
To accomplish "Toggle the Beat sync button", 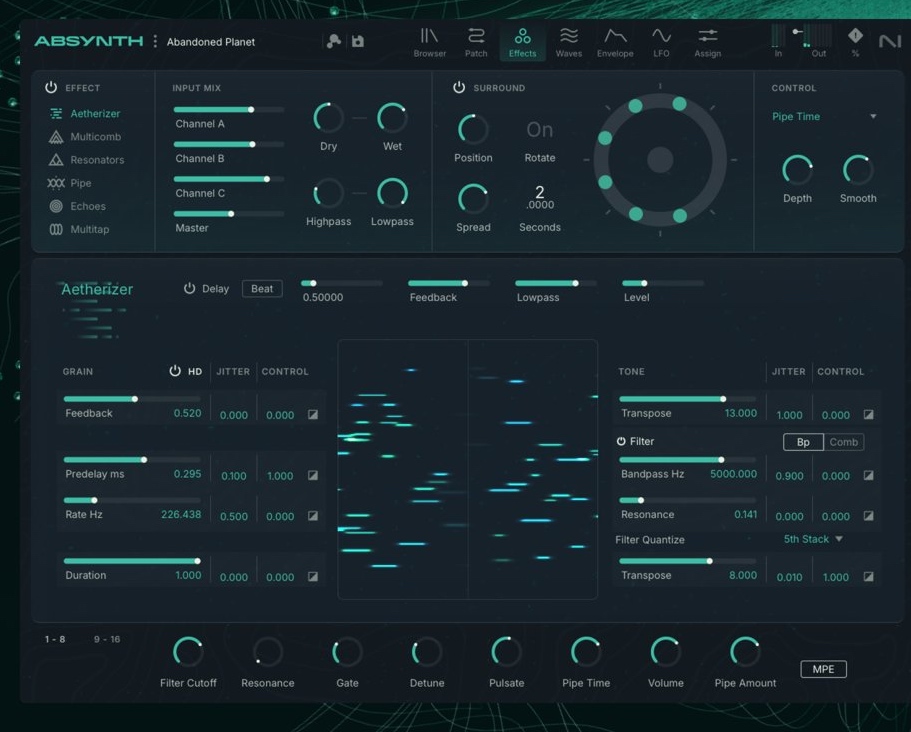I will point(262,289).
